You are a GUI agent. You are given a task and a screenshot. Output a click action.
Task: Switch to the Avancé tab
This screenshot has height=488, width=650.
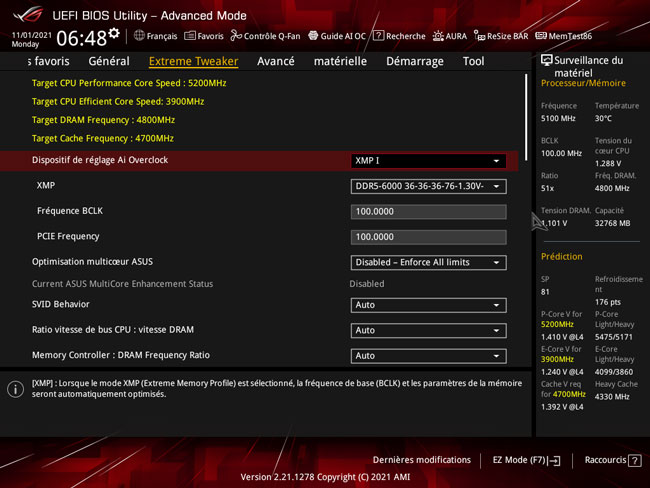click(275, 61)
